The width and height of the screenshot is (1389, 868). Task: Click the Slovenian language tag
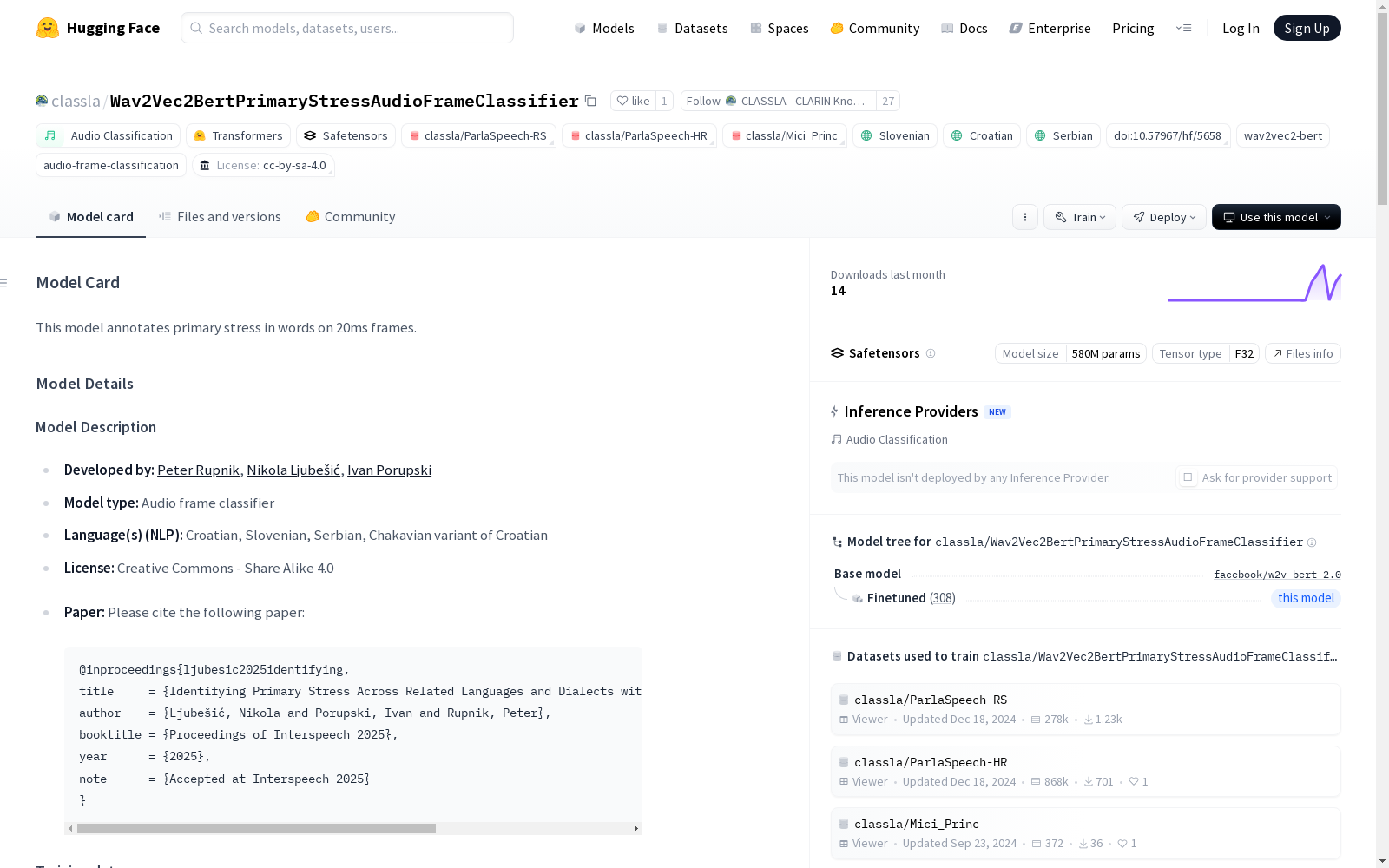coord(895,135)
